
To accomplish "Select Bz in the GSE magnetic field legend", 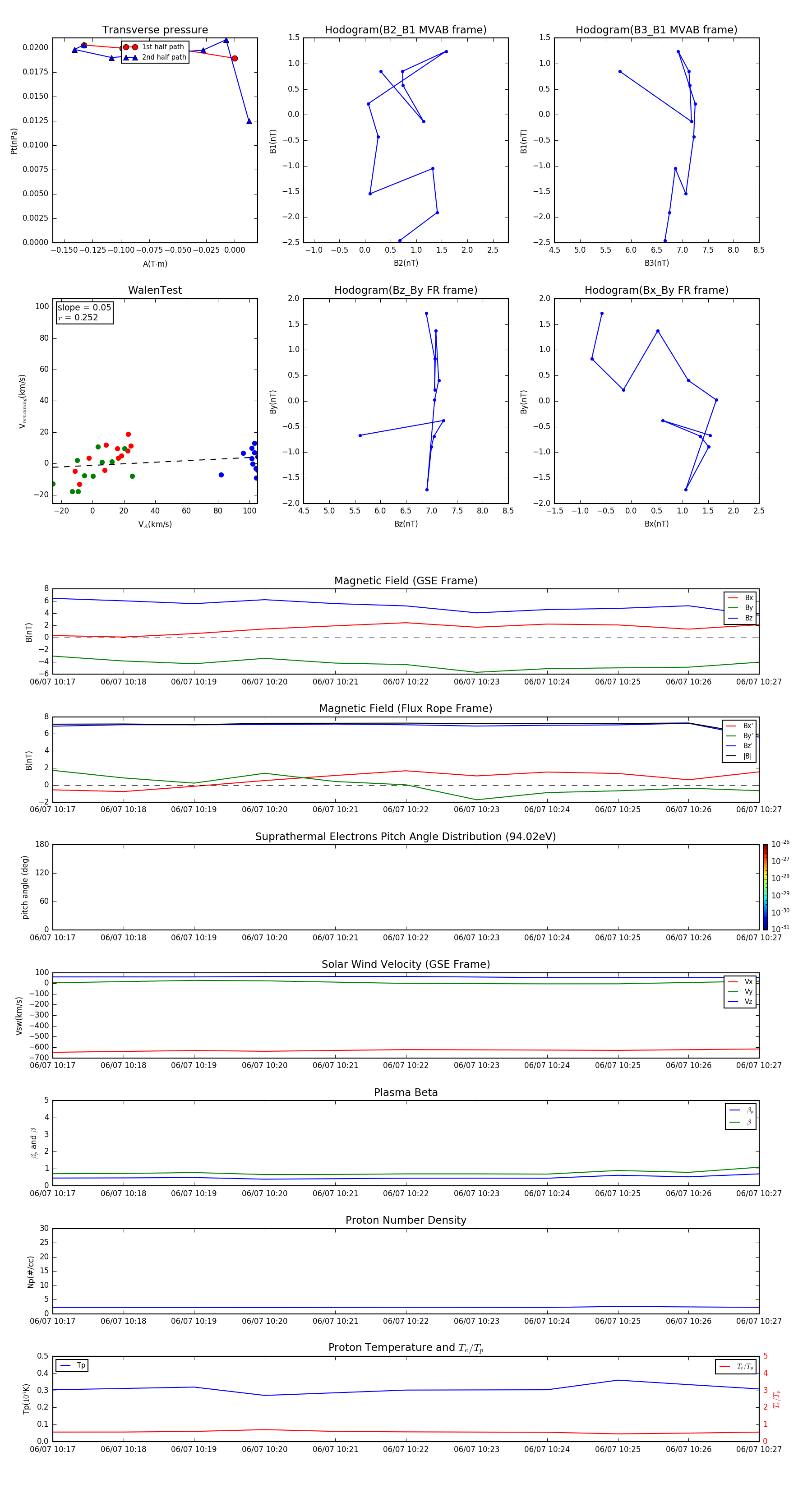I will [740, 618].
